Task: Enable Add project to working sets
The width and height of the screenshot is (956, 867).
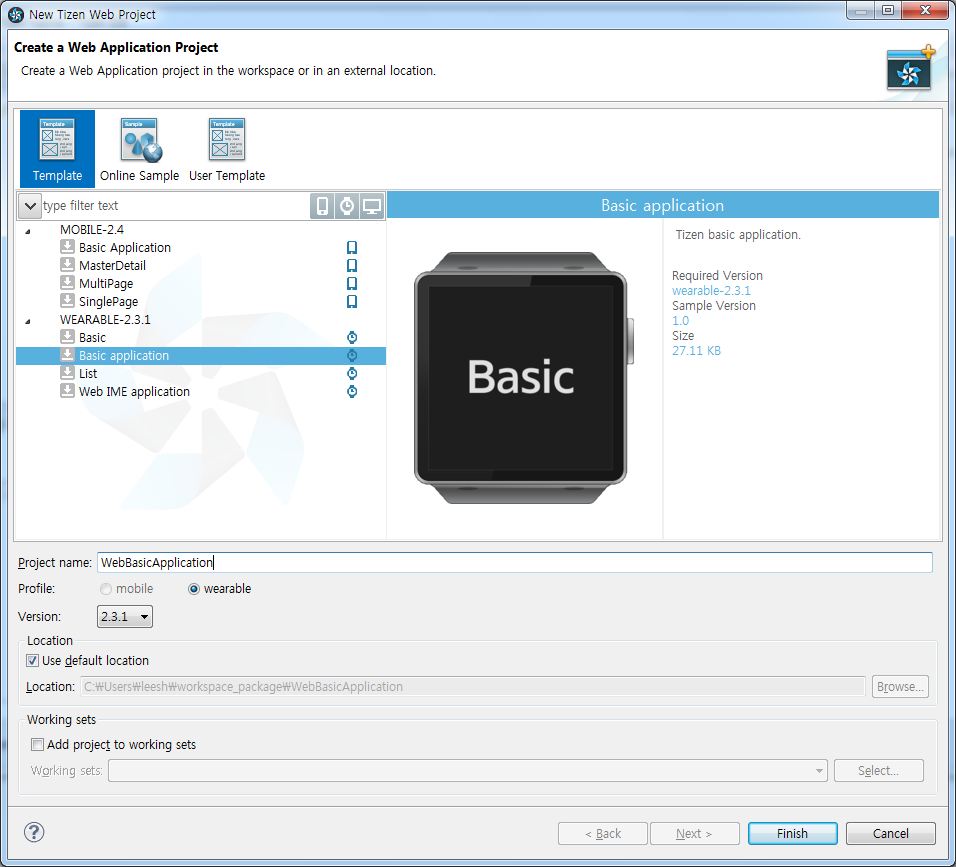Action: click(x=38, y=744)
